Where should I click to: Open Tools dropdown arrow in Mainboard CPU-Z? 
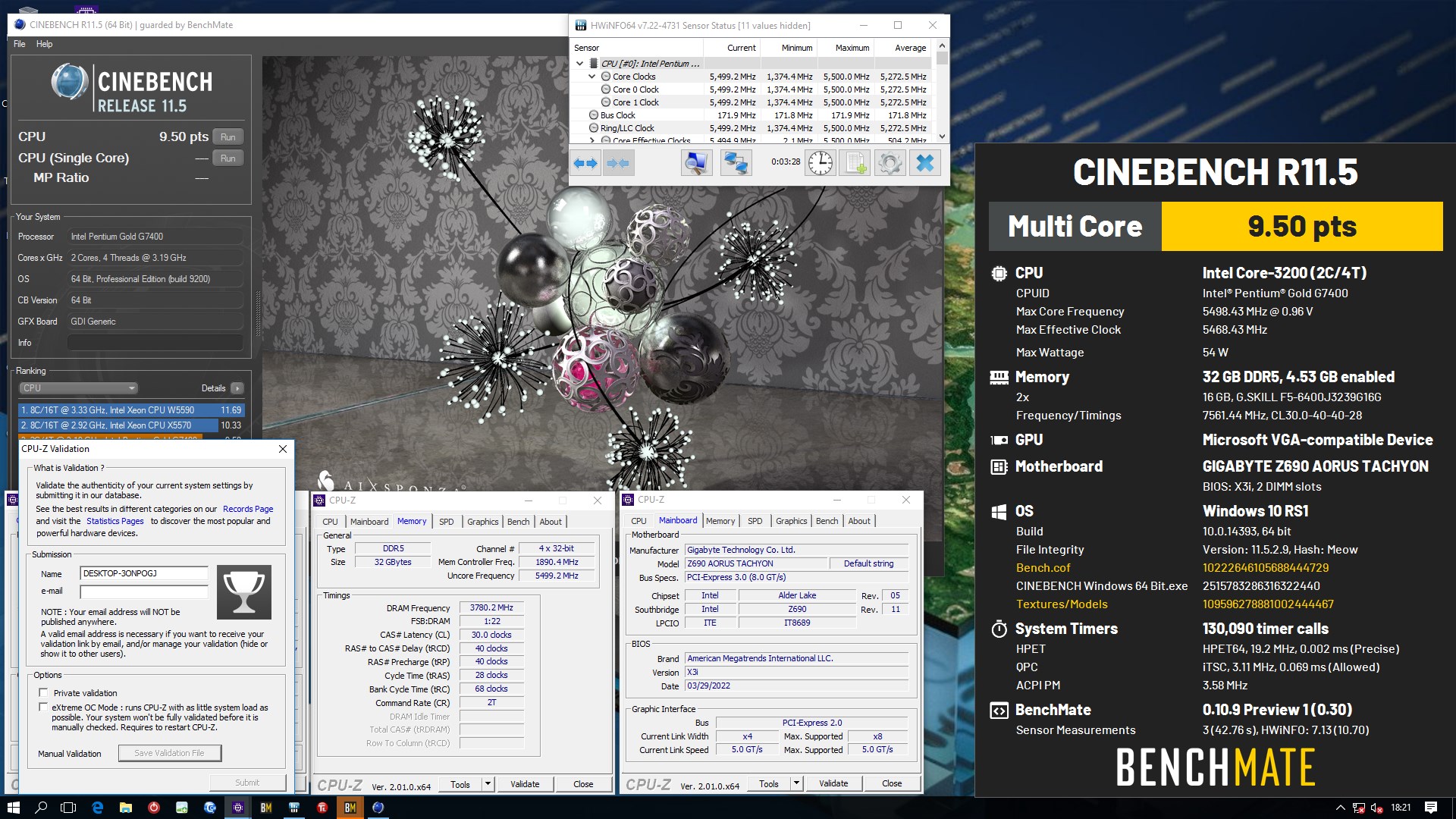[796, 783]
